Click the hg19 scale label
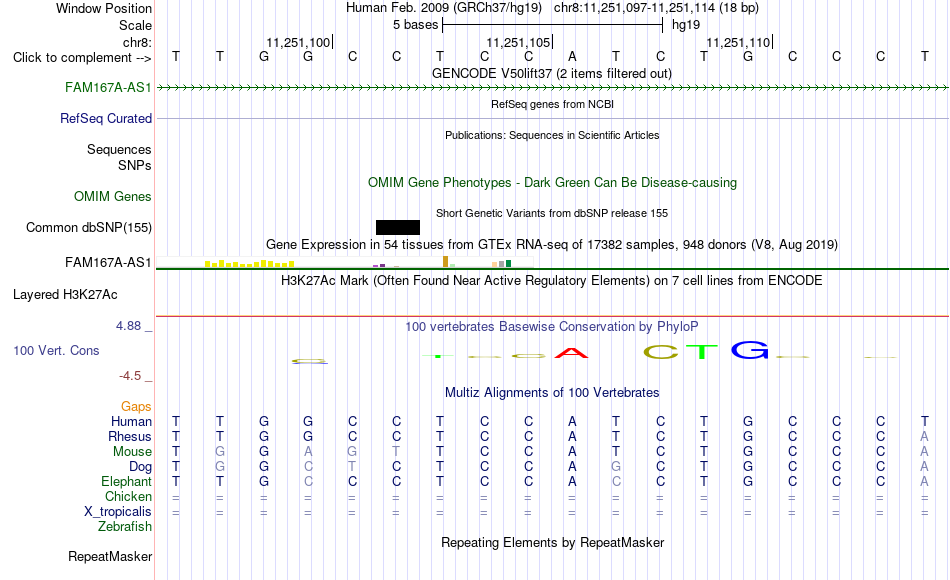950x580 pixels. [686, 25]
